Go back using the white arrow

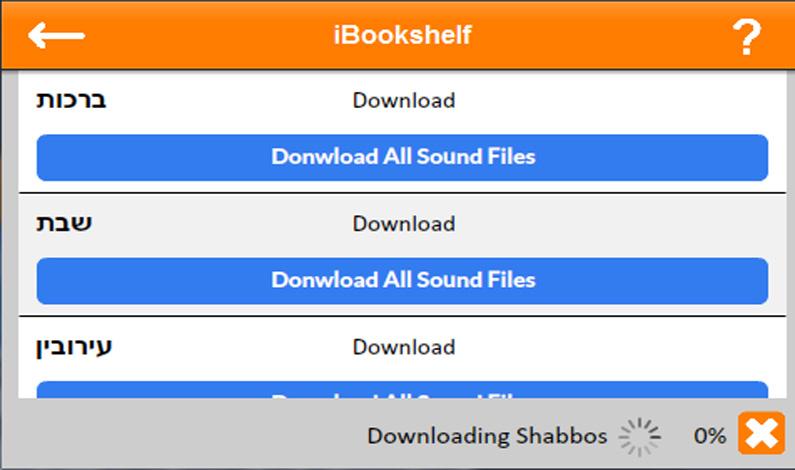56,35
